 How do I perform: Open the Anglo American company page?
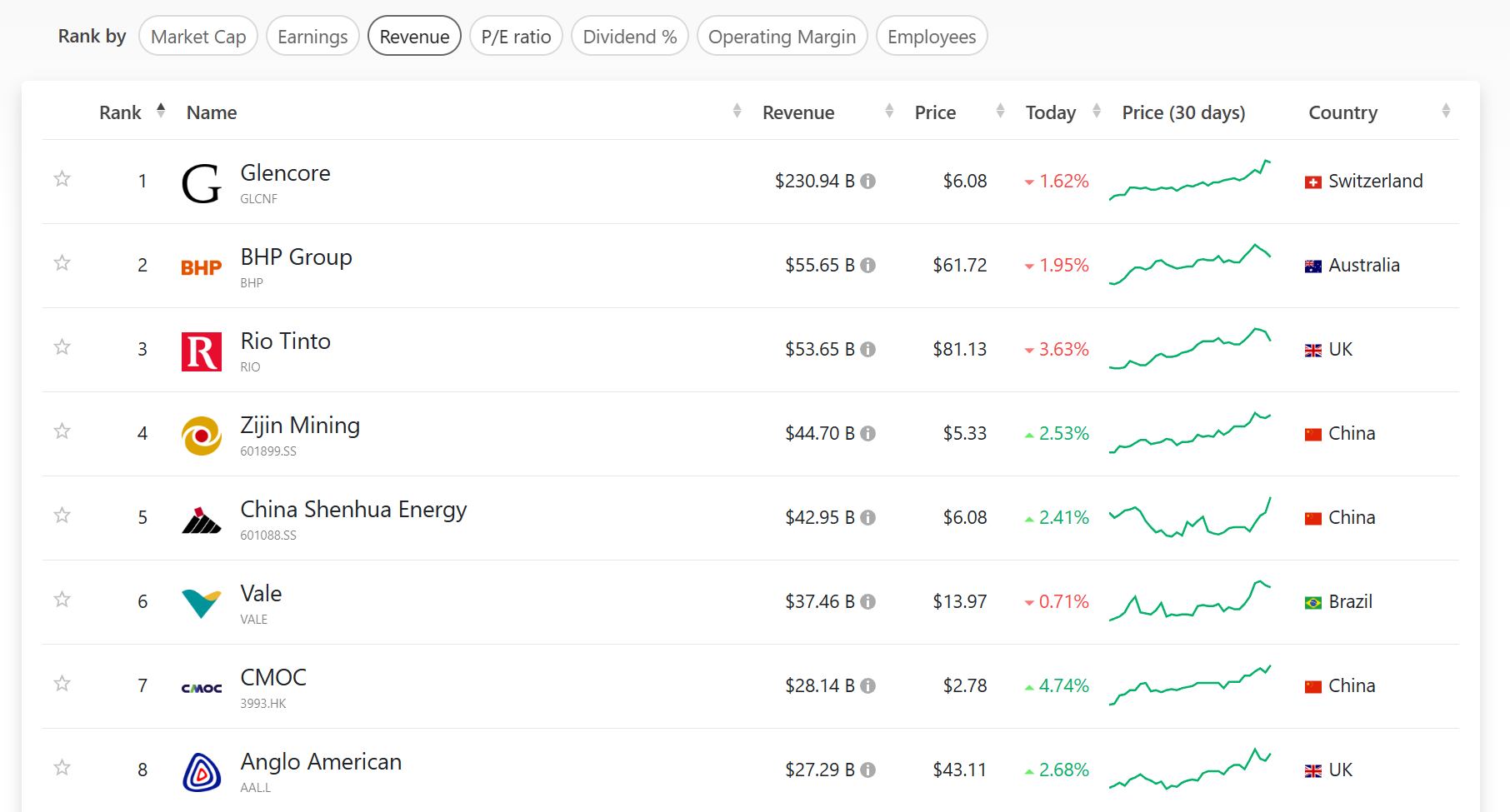(321, 762)
